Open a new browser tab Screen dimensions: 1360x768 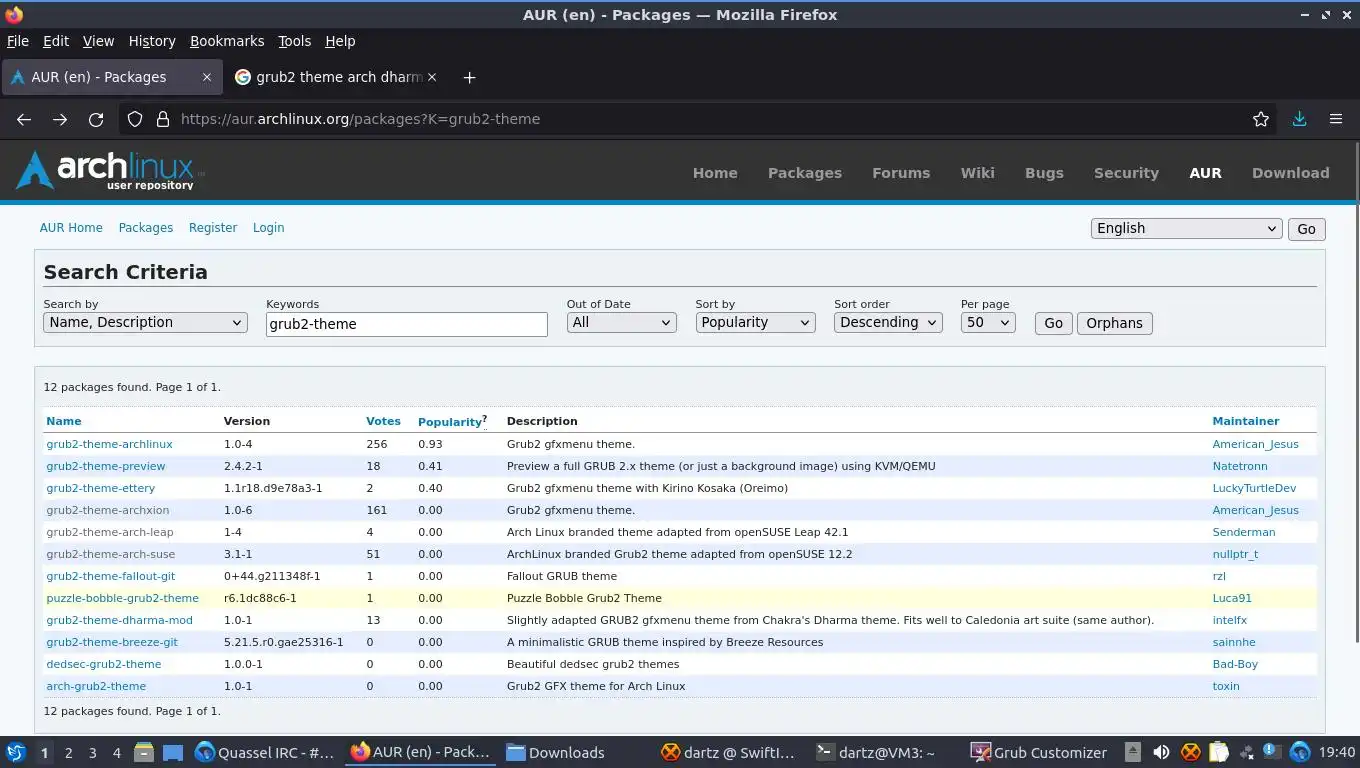[x=469, y=77]
